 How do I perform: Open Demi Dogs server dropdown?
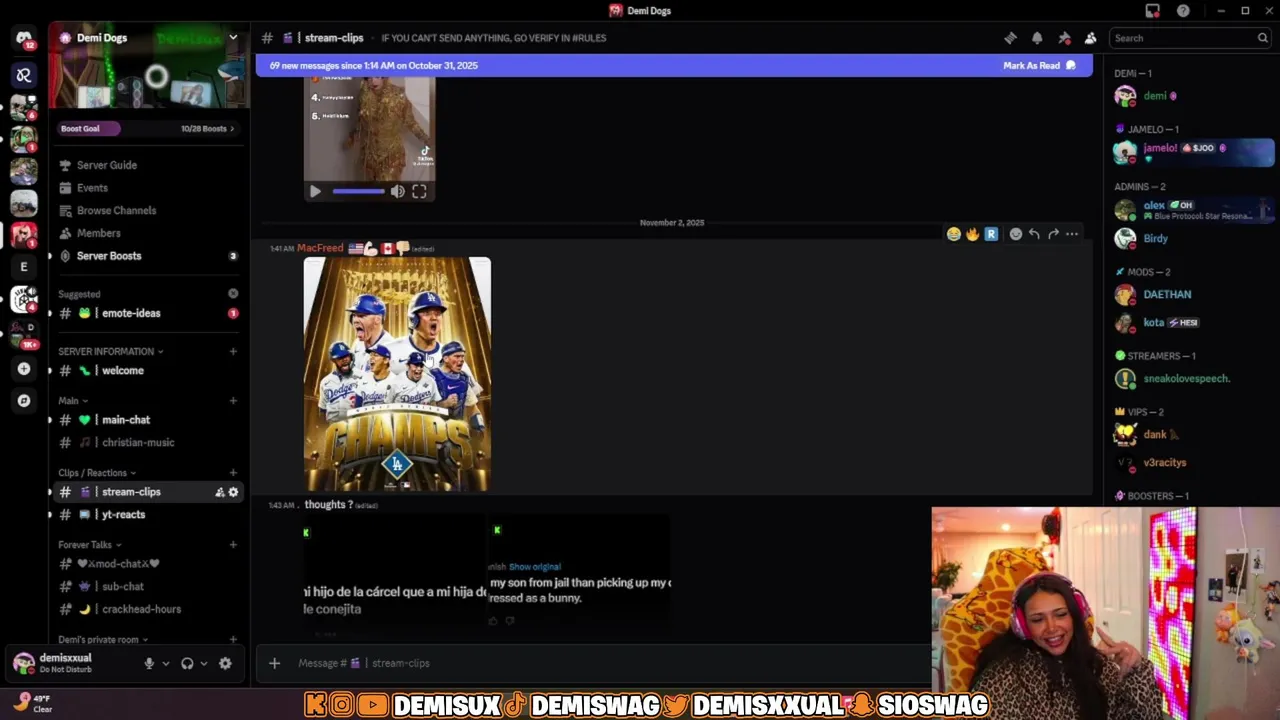point(233,38)
